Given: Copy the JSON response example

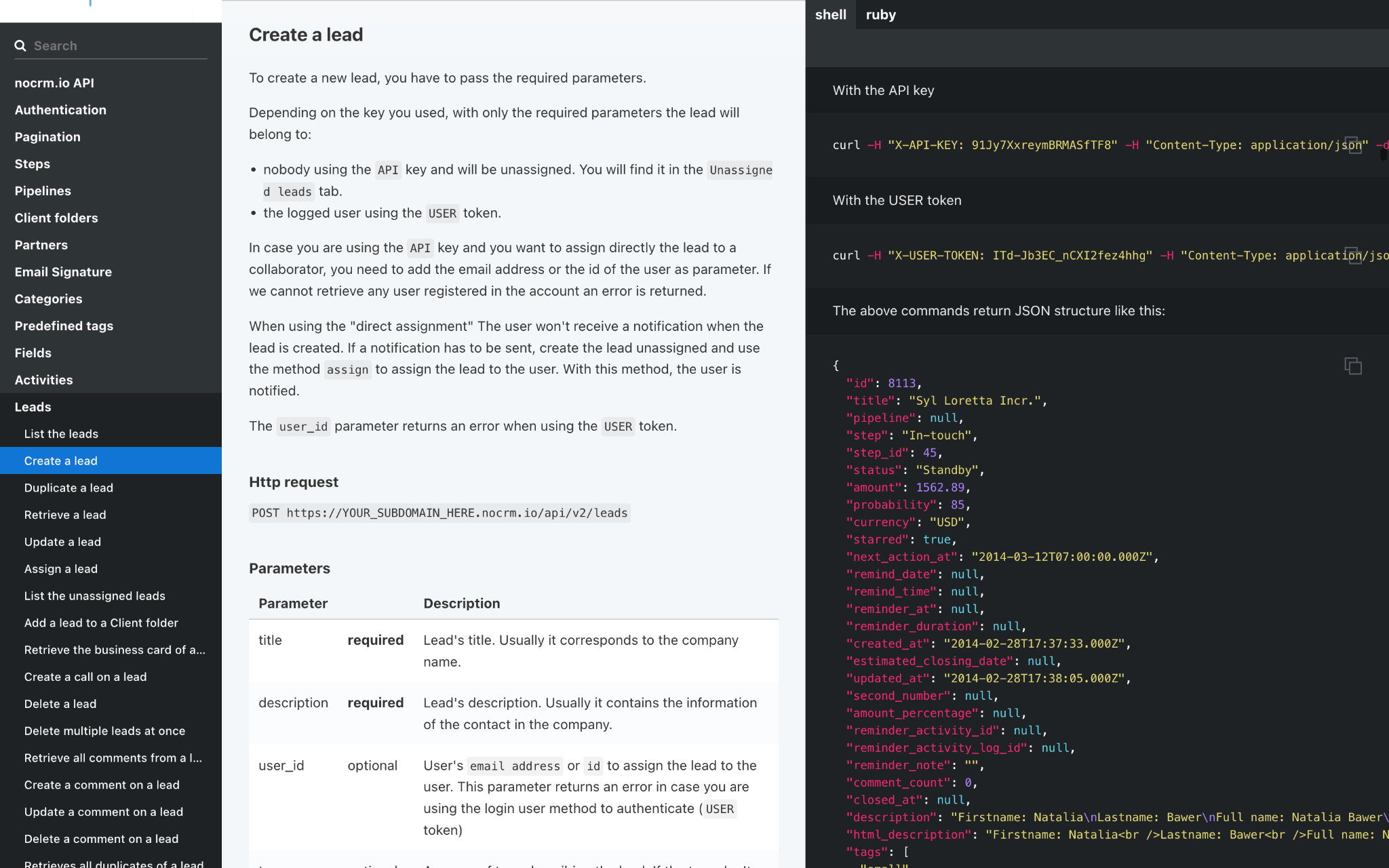Looking at the screenshot, I should tap(1352, 366).
